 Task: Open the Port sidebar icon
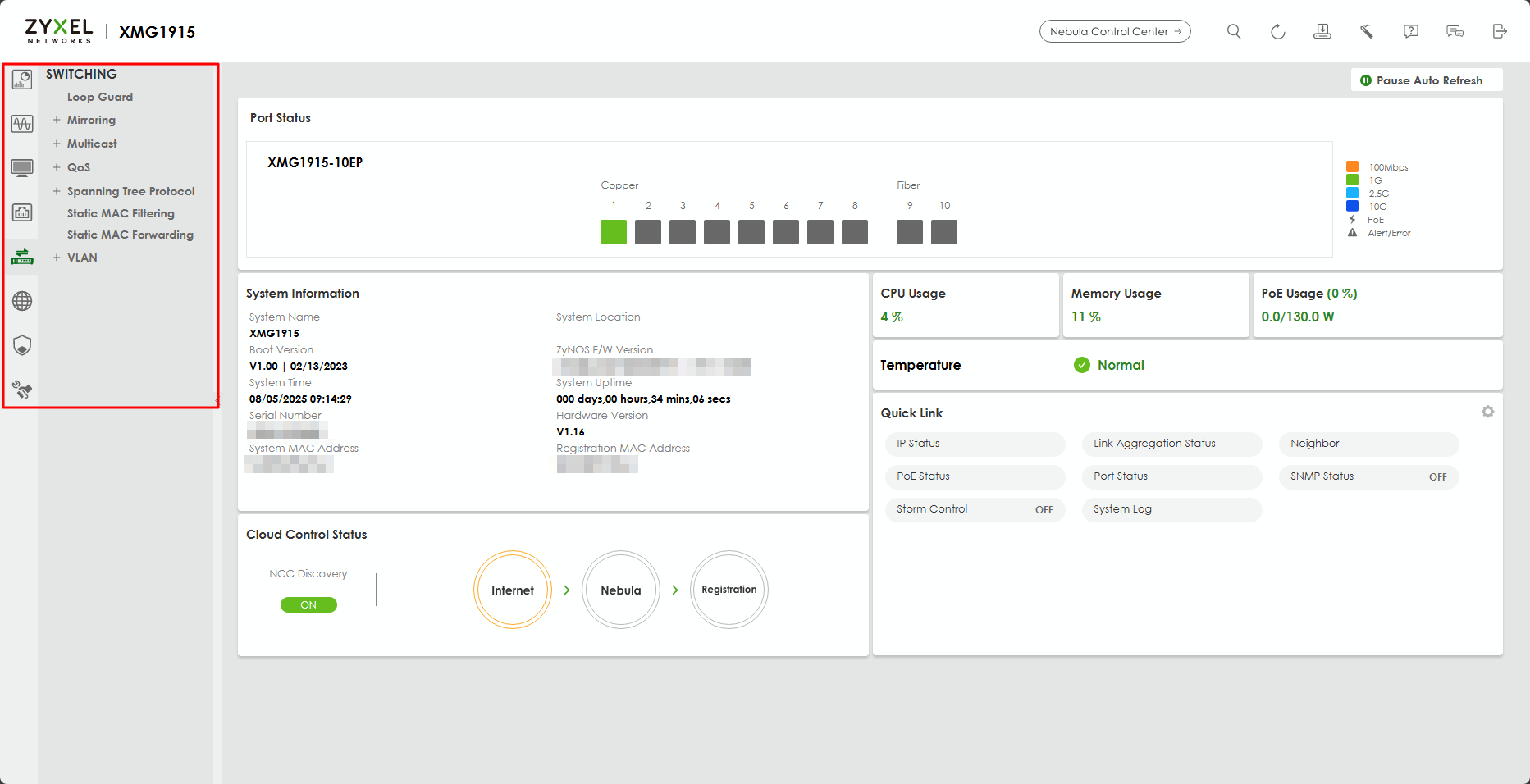coord(22,212)
